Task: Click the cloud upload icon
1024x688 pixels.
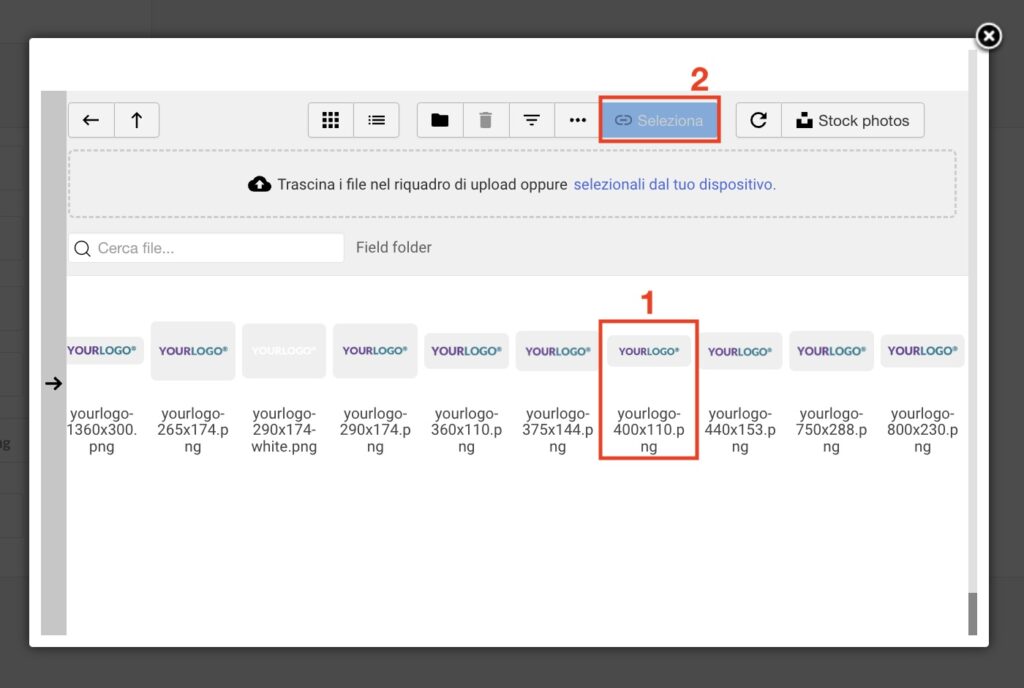Action: pyautogui.click(x=259, y=184)
